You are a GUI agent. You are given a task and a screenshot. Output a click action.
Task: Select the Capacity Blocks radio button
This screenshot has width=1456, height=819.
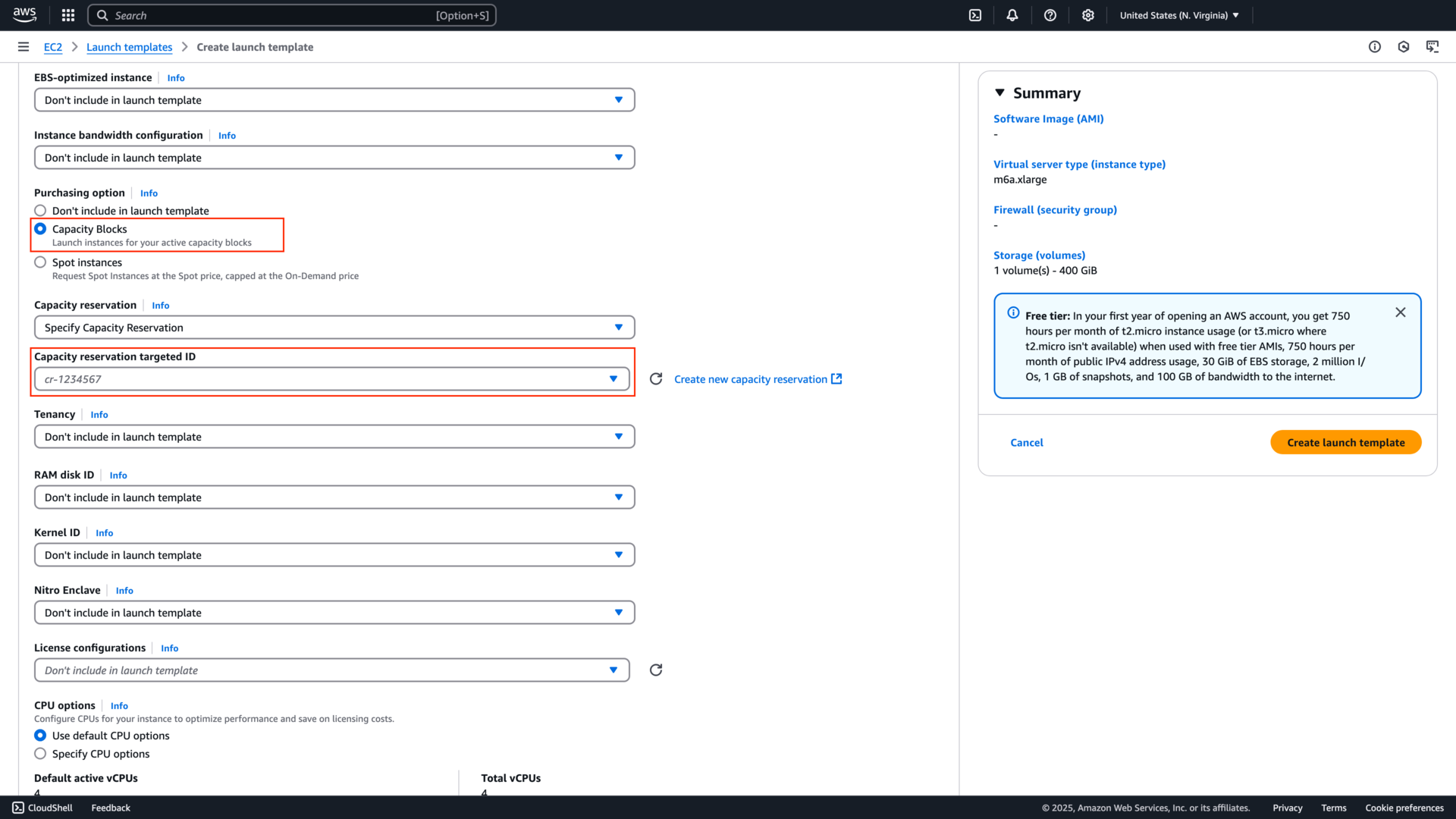tap(40, 229)
